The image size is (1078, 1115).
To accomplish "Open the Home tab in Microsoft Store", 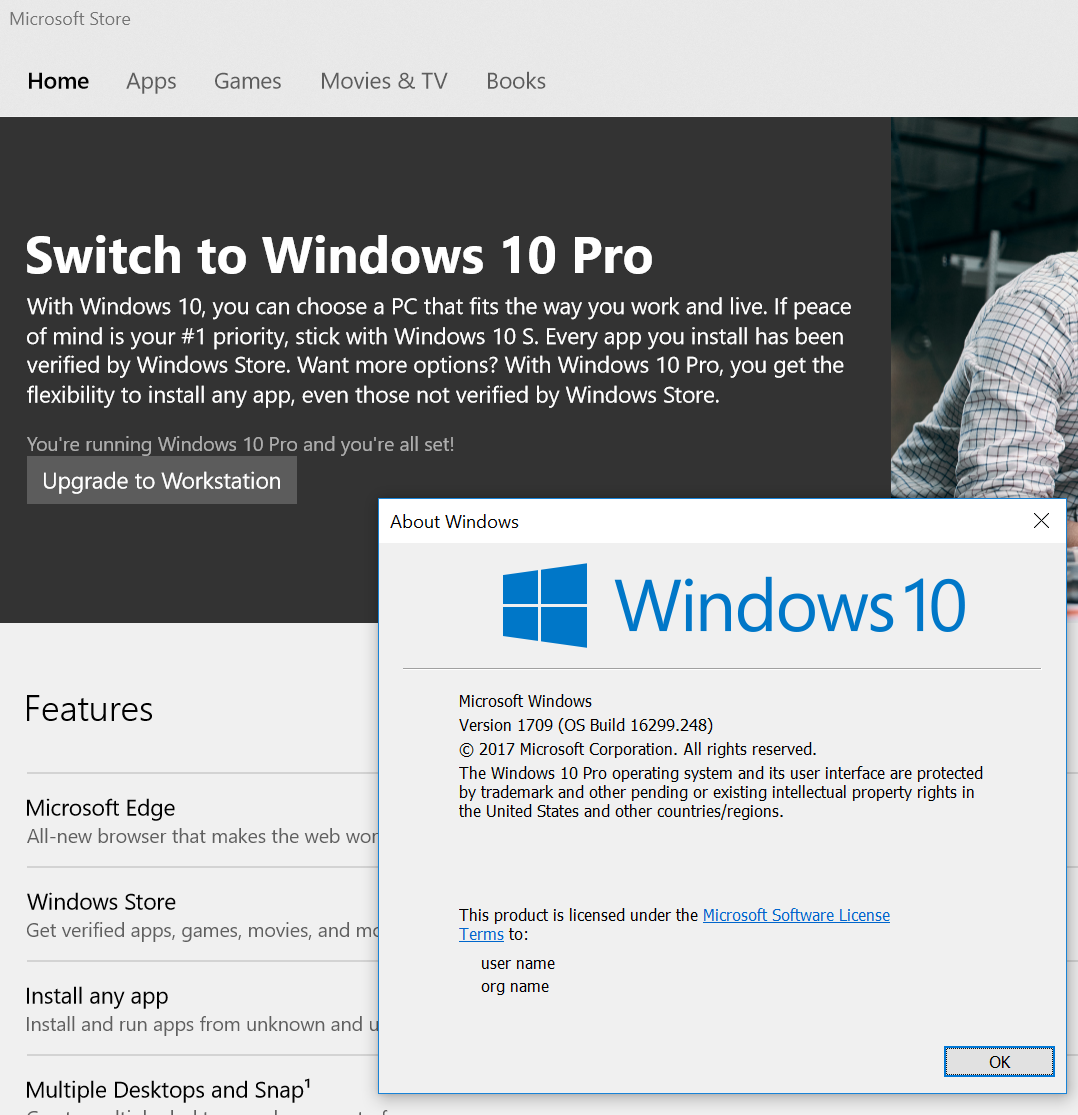I will (x=58, y=81).
